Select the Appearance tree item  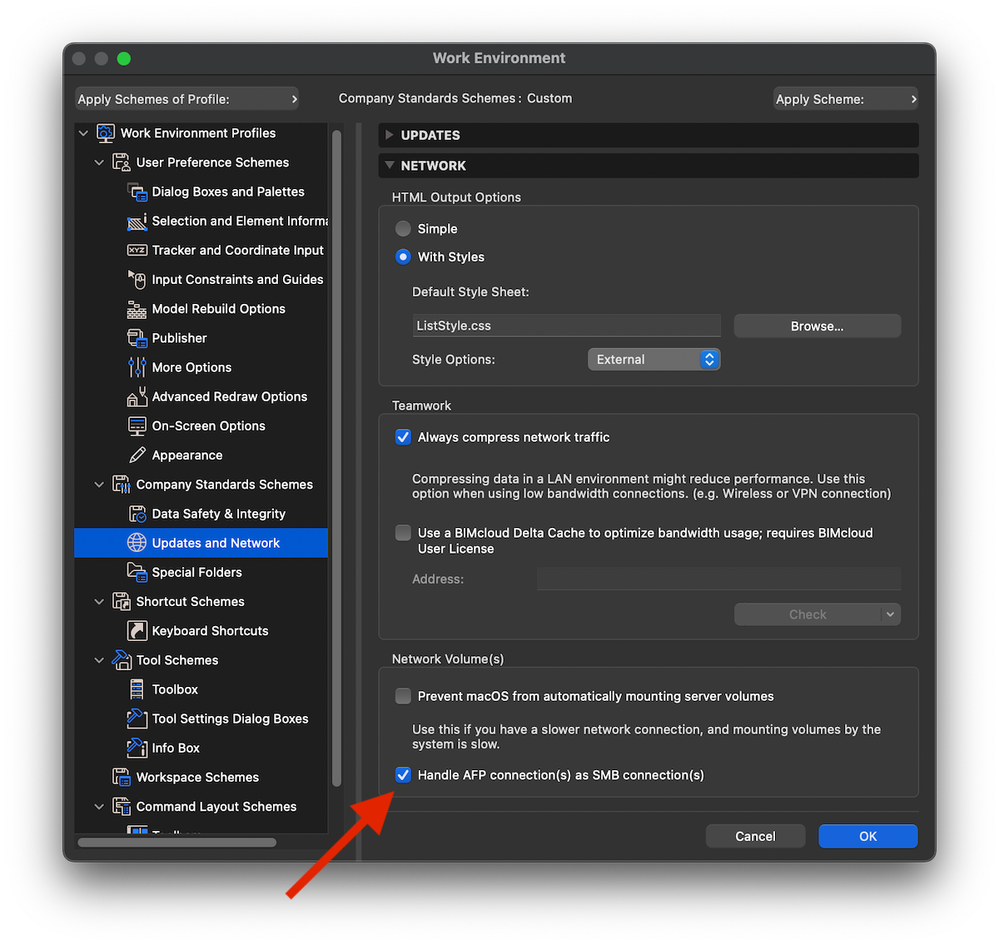[x=187, y=456]
